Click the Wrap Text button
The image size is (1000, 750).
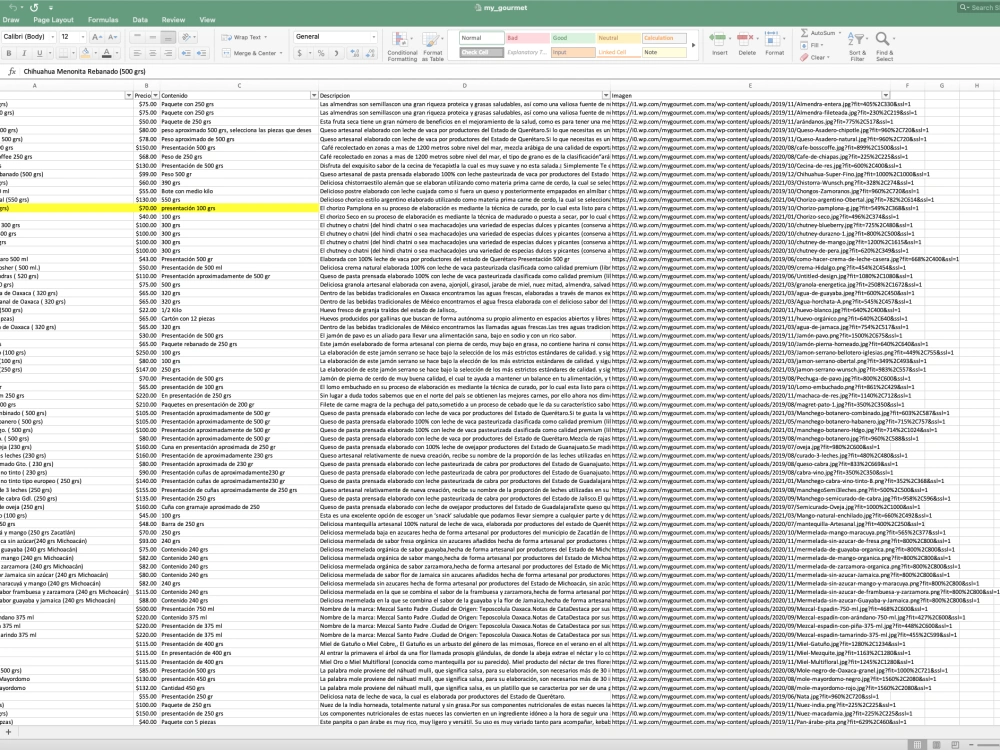point(244,37)
